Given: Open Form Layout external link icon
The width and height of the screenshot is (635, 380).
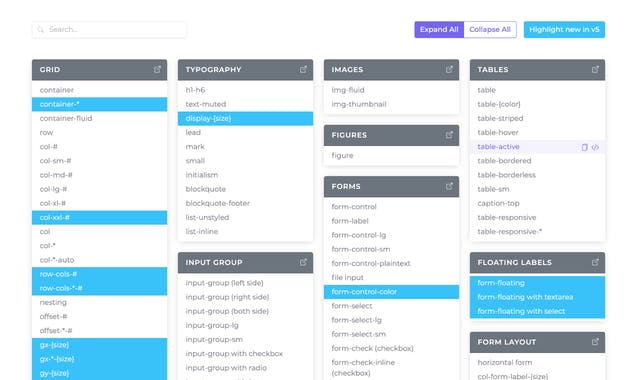Looking at the screenshot, I should tap(595, 342).
